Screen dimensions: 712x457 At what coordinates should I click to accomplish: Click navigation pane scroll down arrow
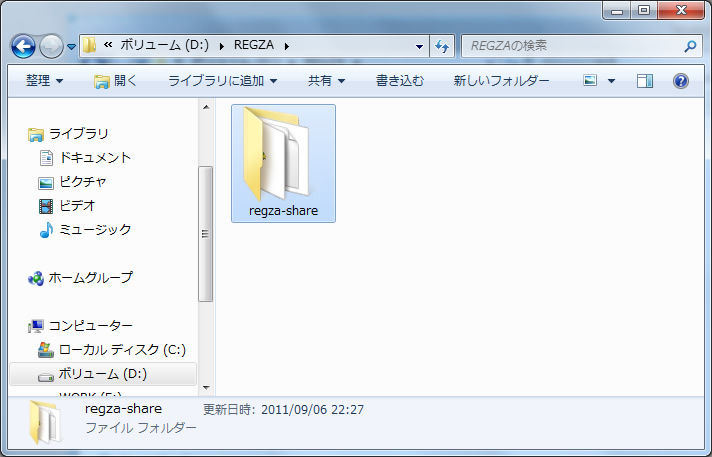[206, 388]
